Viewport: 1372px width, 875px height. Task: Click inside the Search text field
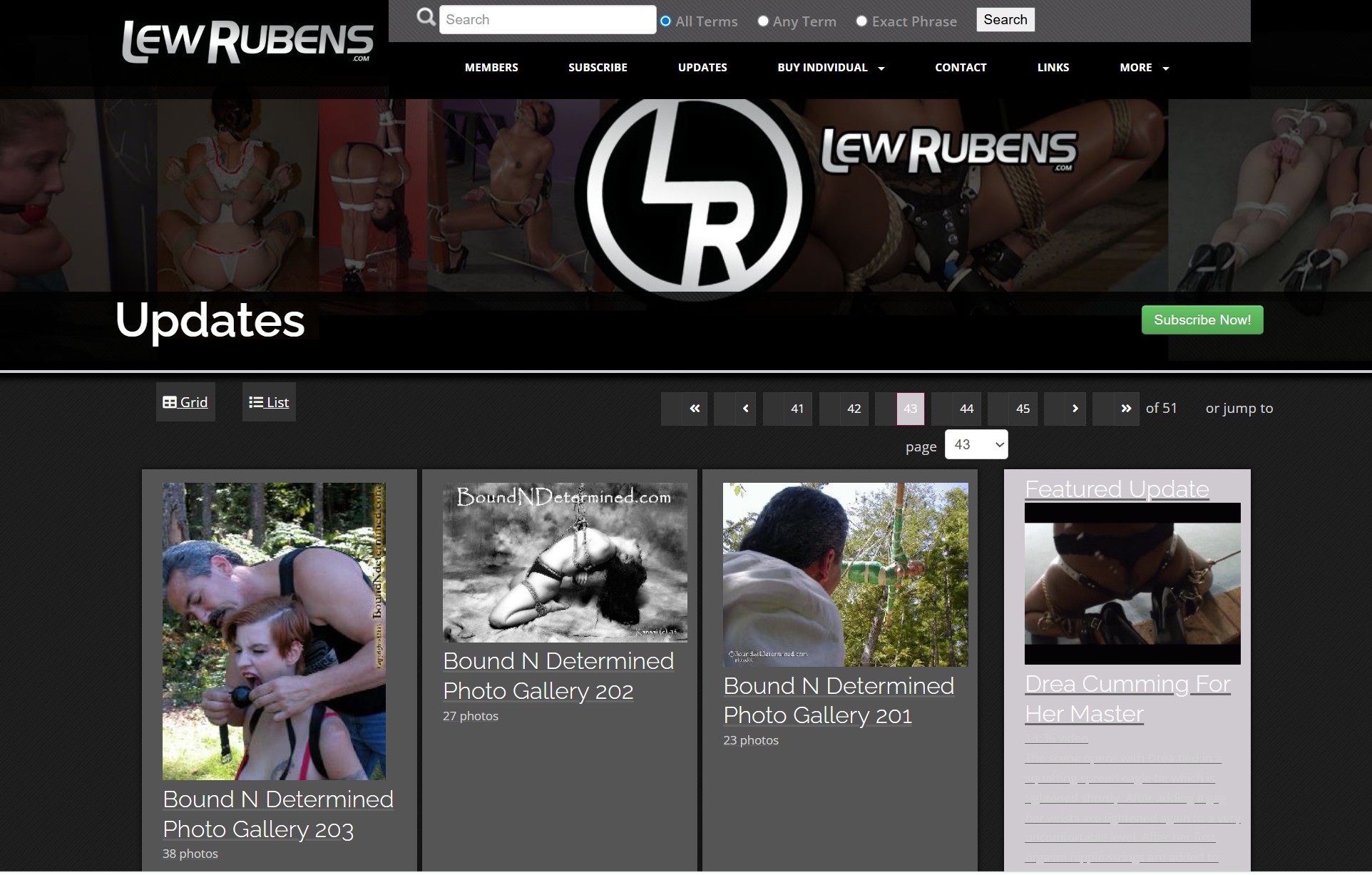(x=547, y=20)
